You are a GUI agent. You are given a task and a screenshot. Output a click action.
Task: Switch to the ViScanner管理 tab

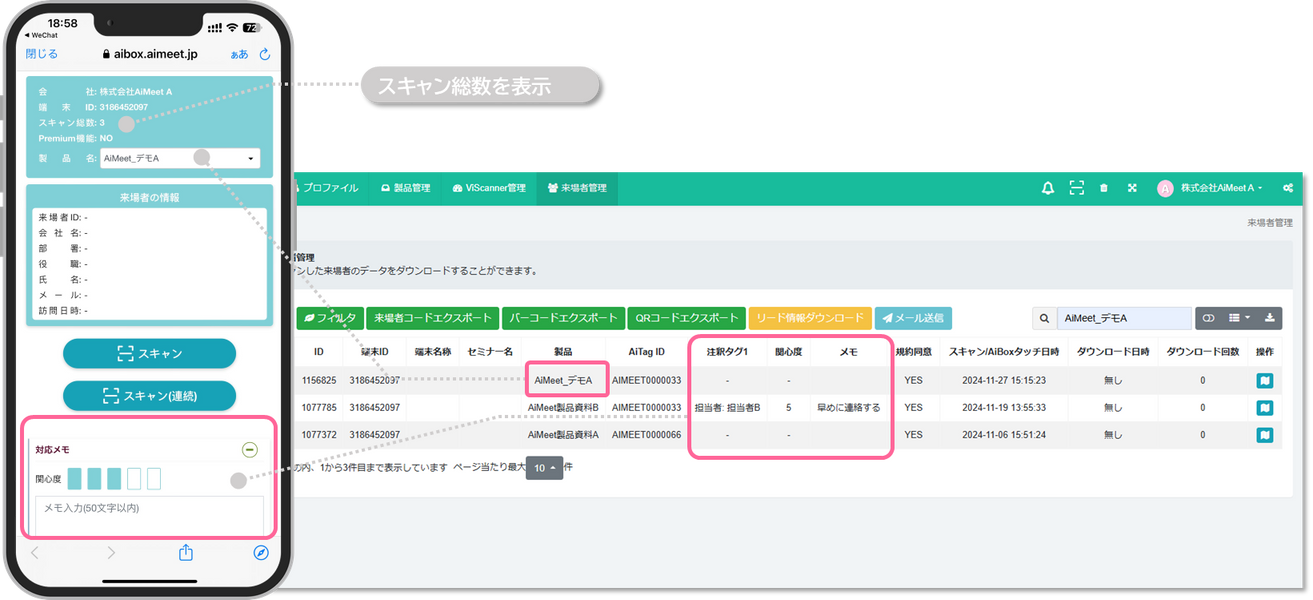point(489,188)
